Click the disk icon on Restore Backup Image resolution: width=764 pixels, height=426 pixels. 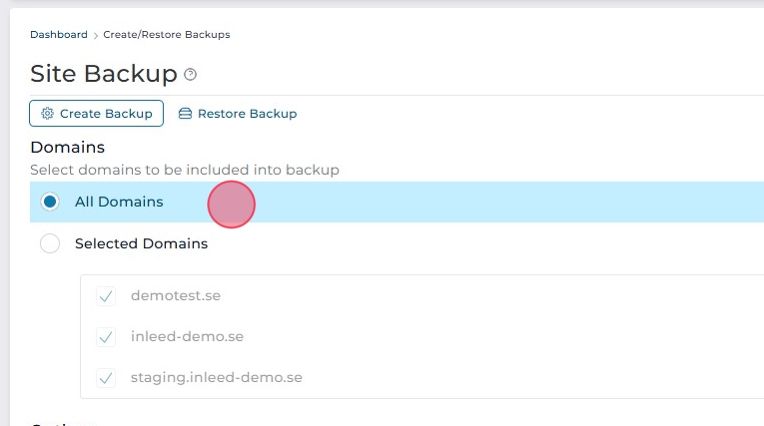185,114
